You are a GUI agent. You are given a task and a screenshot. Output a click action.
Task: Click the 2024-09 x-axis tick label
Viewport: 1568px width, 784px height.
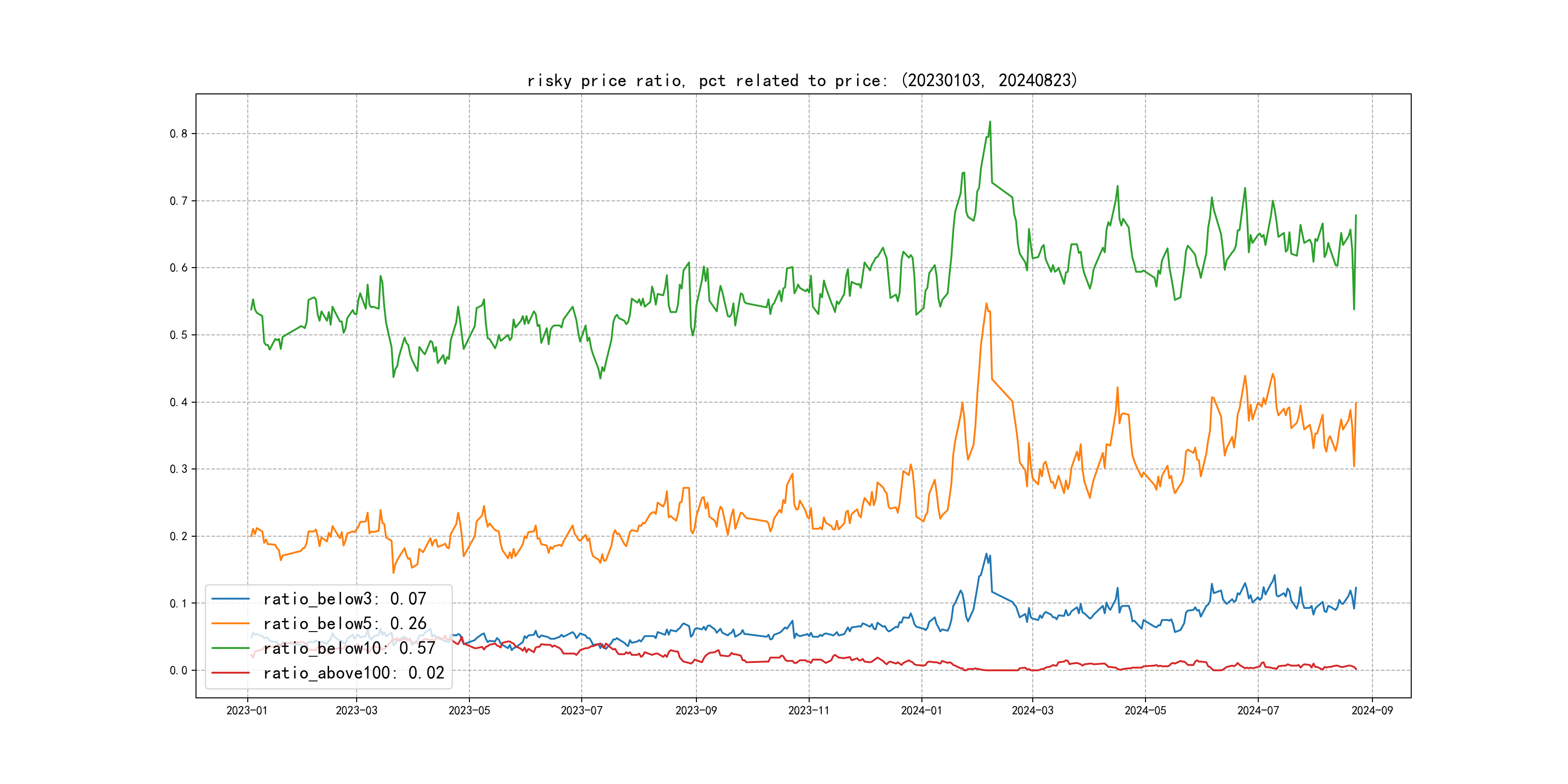click(1372, 710)
